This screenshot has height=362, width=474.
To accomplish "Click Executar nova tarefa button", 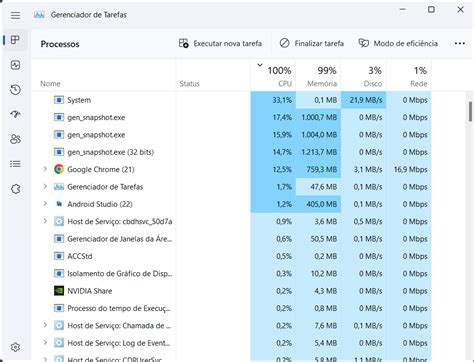I will point(220,43).
